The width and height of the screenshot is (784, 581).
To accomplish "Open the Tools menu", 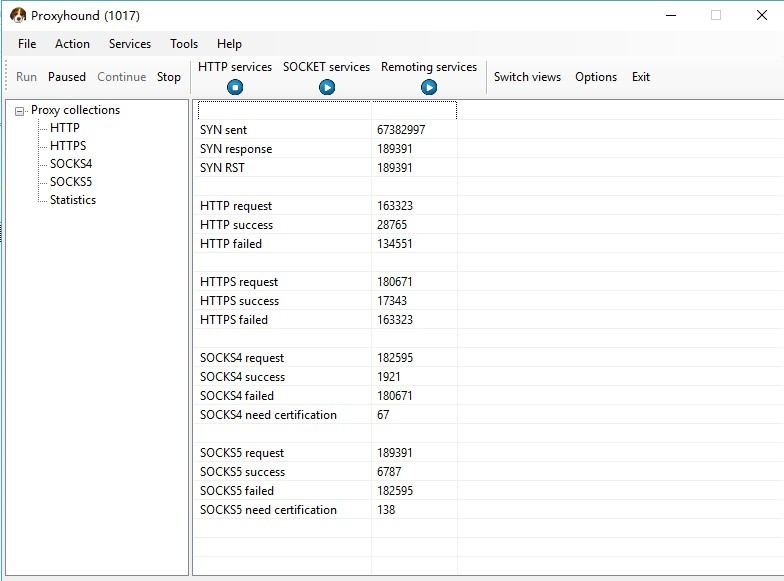I will point(184,44).
